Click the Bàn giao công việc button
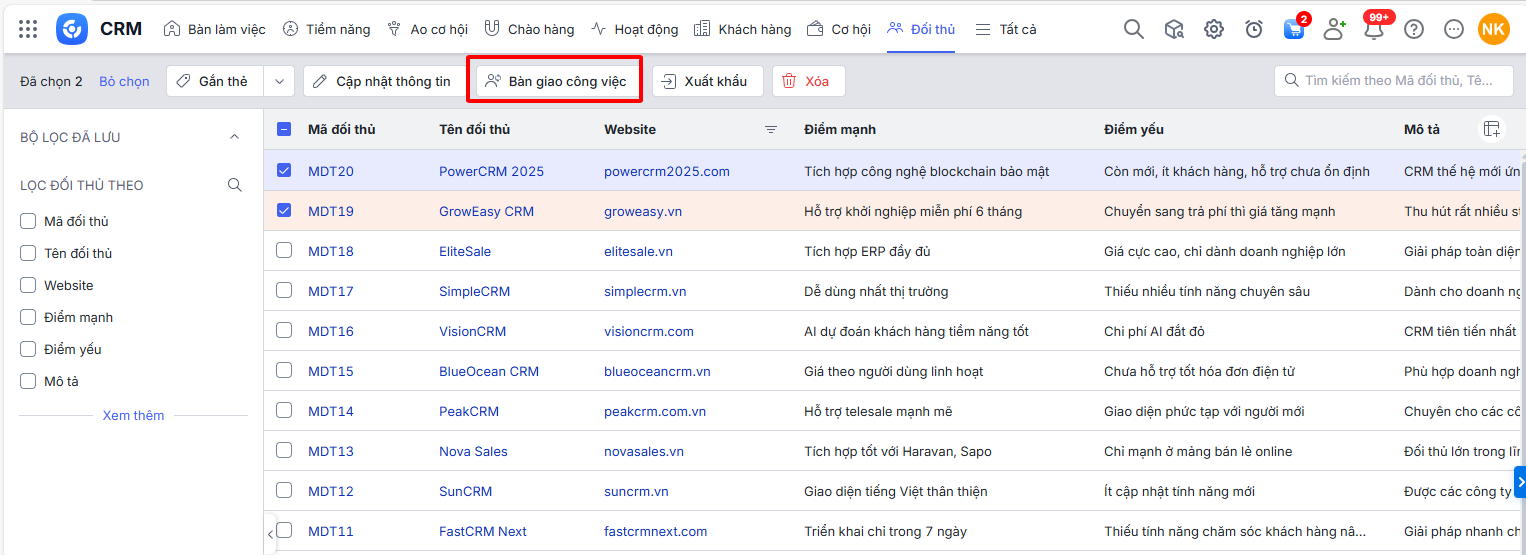This screenshot has width=1526, height=555. click(555, 81)
